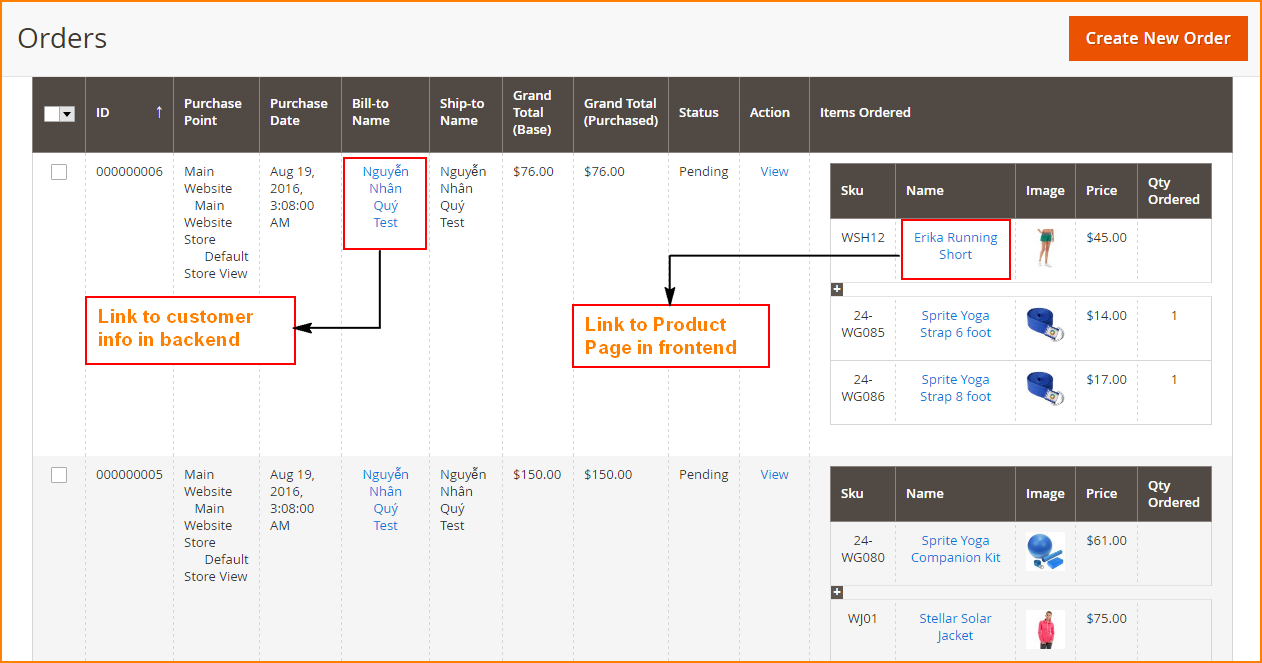Expand the plus icon in order 000000005 items table
The image size is (1262, 663).
pos(837,592)
